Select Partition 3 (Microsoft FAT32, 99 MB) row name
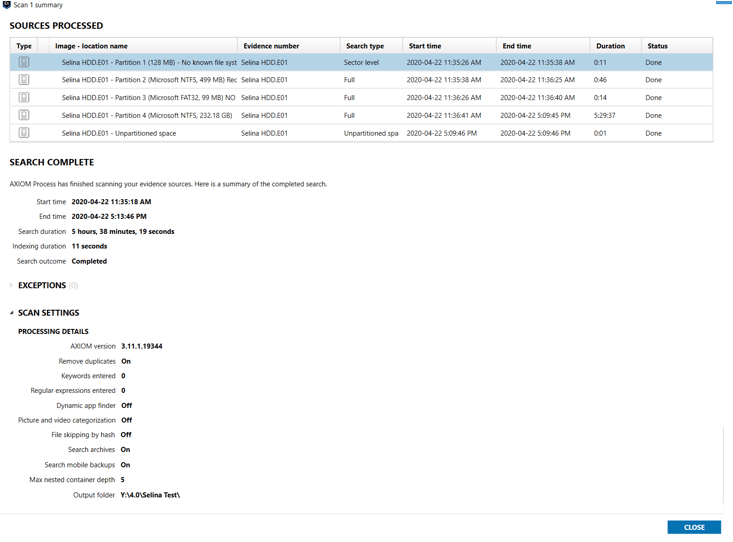This screenshot has width=733, height=542. 149,98
